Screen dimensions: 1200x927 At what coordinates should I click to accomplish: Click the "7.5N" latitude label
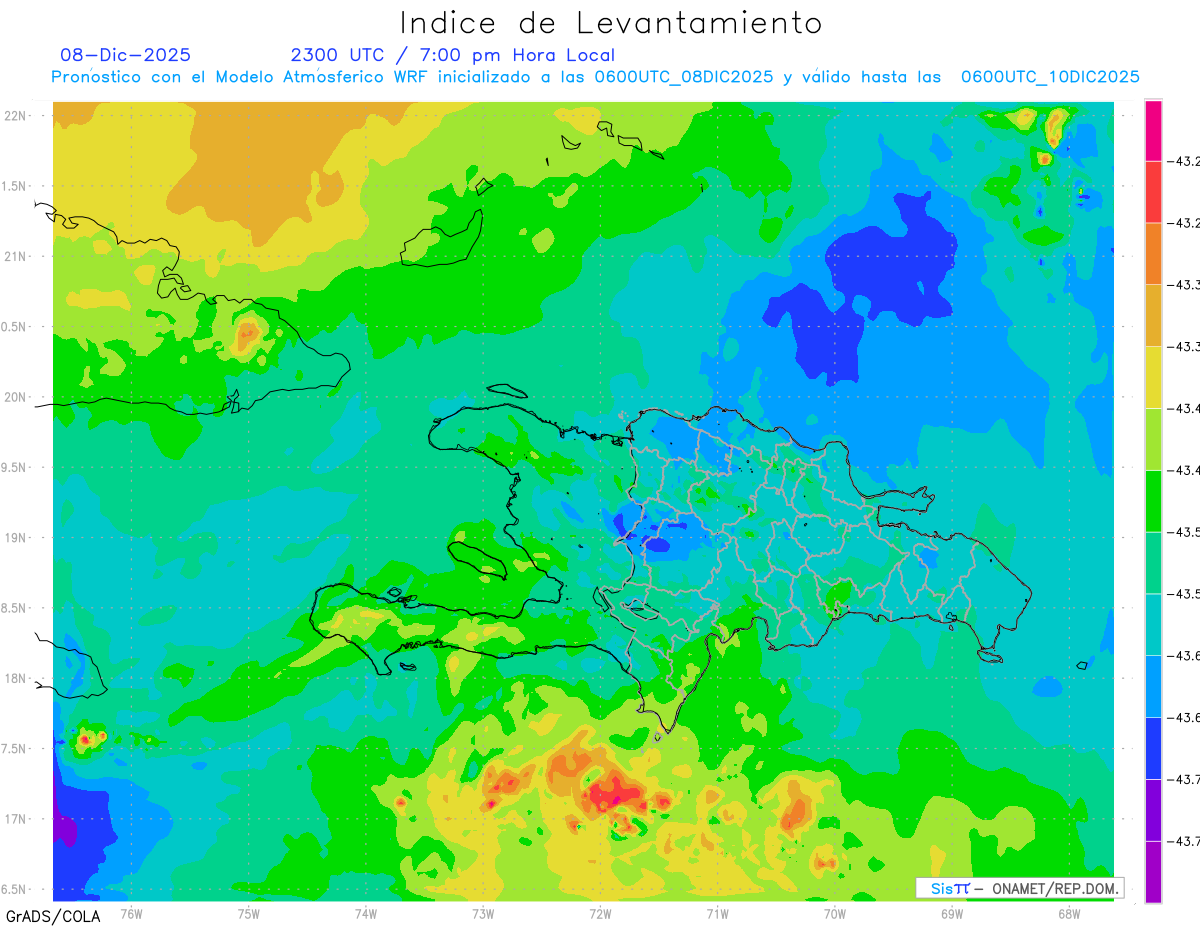(x=15, y=749)
